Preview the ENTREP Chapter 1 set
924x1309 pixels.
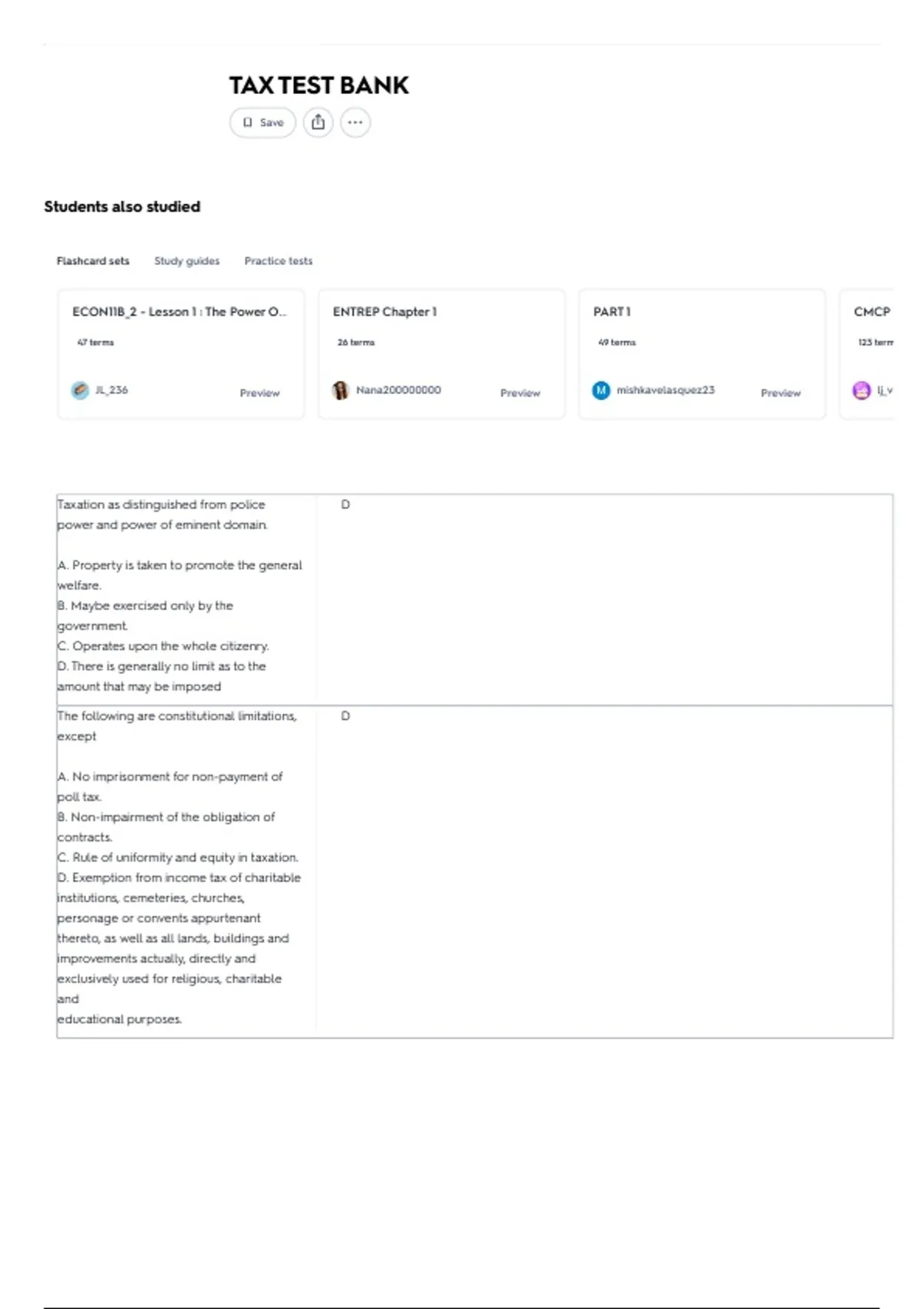(x=521, y=393)
